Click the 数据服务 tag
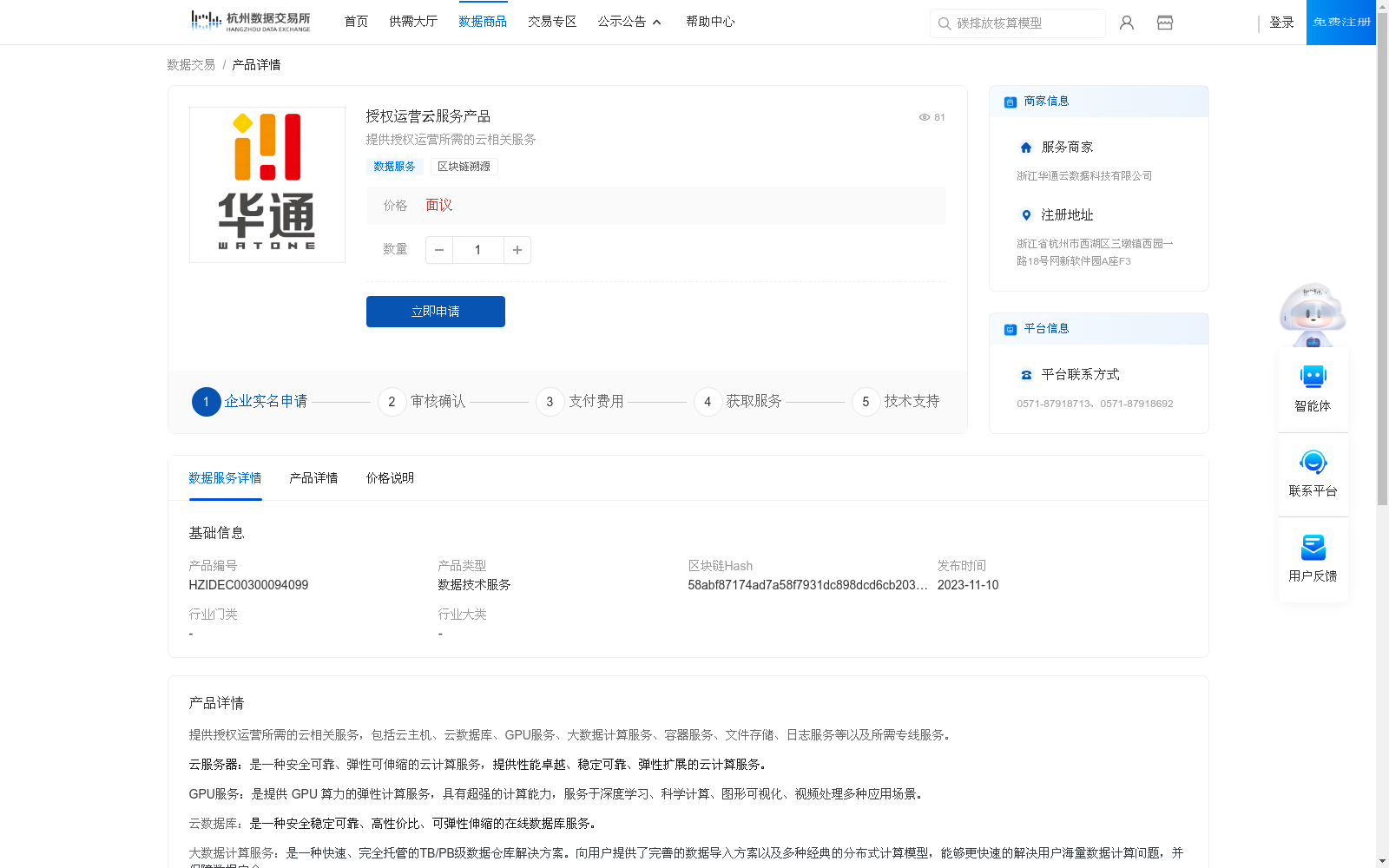The height and width of the screenshot is (868, 1389). 395,167
